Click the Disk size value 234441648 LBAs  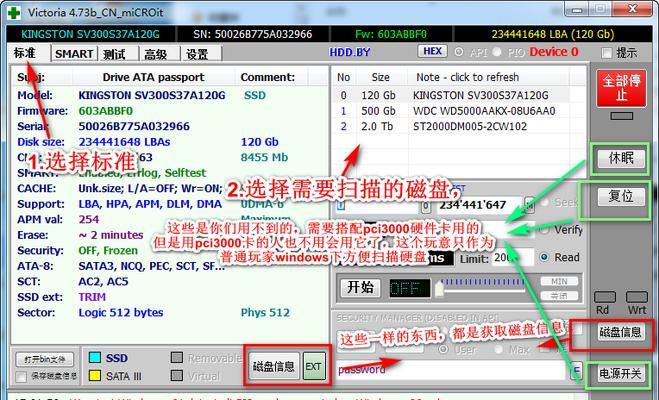pos(124,142)
